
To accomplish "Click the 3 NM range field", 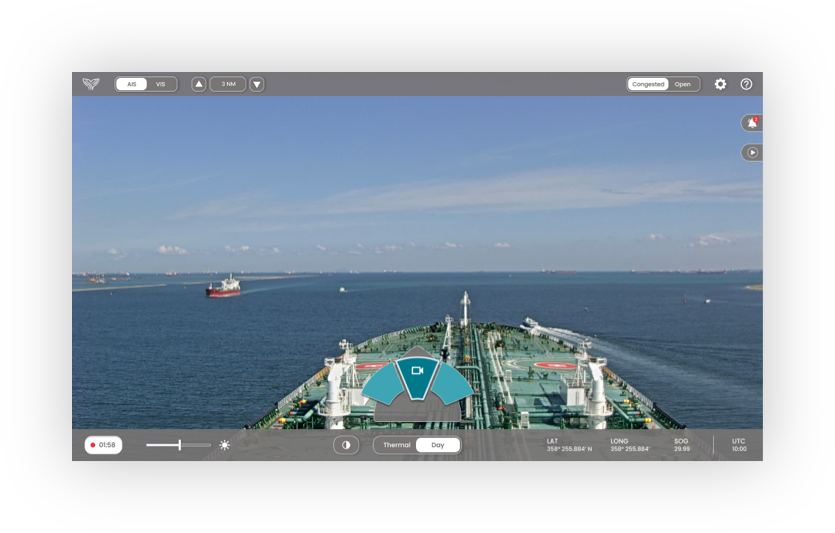I will pos(228,84).
